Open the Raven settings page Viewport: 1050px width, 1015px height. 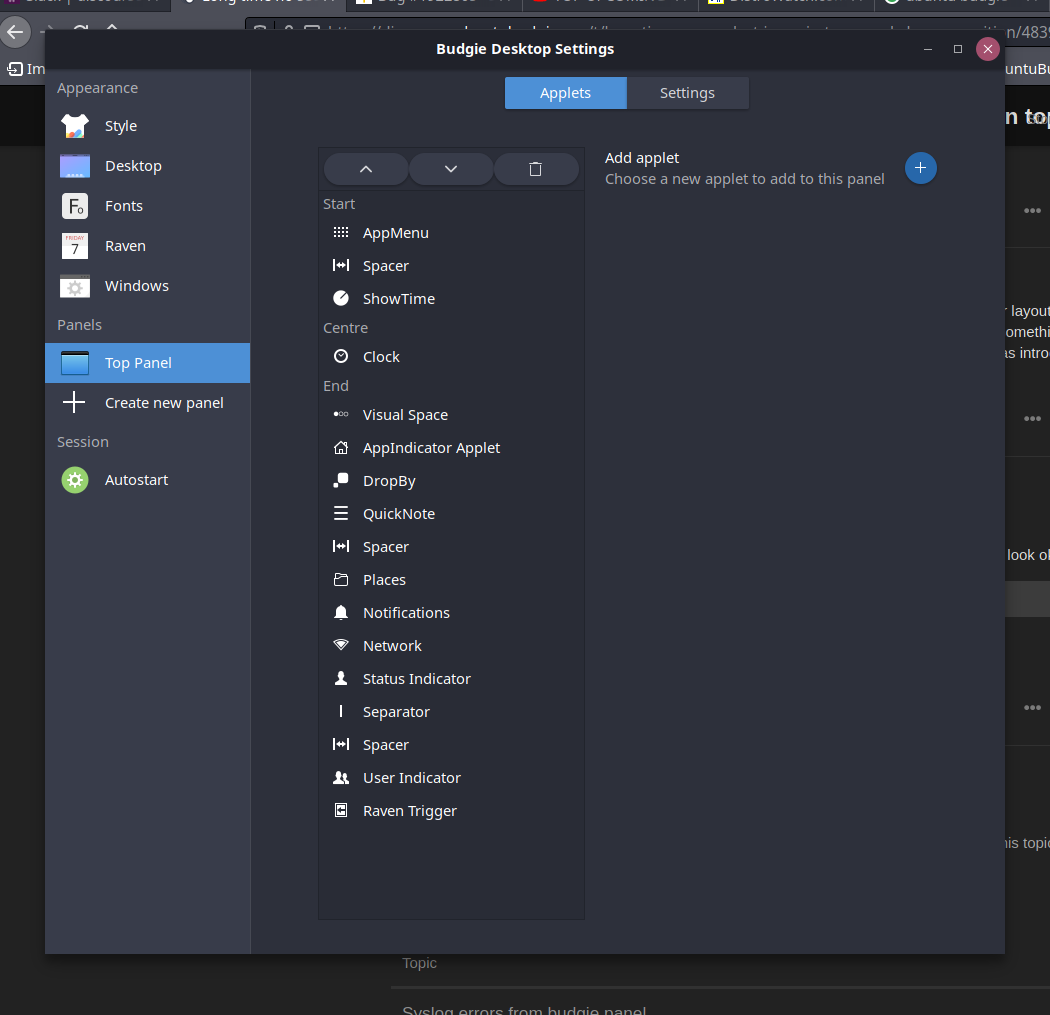tap(147, 246)
